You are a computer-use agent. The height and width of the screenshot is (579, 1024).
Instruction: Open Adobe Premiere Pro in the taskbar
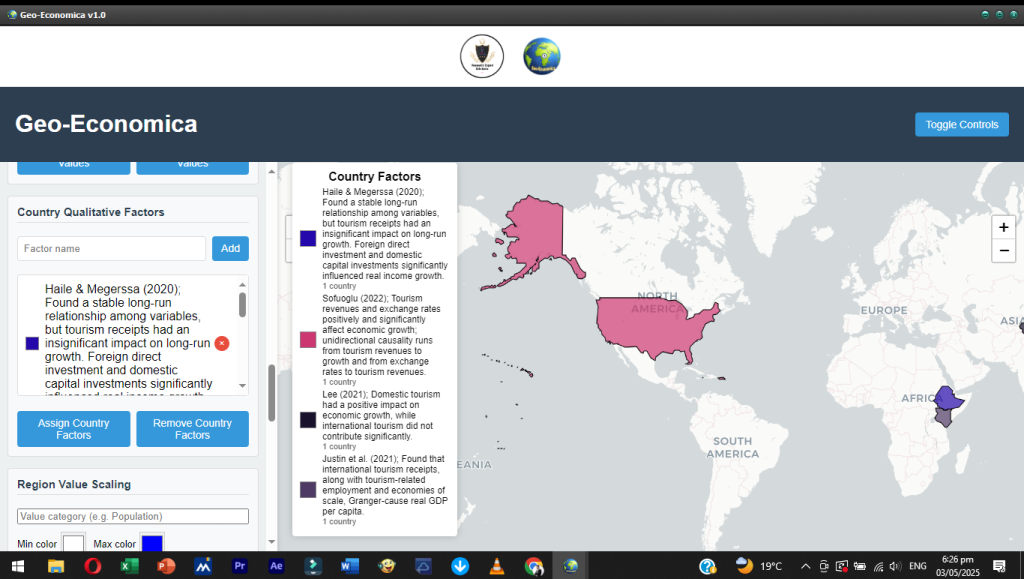point(239,566)
